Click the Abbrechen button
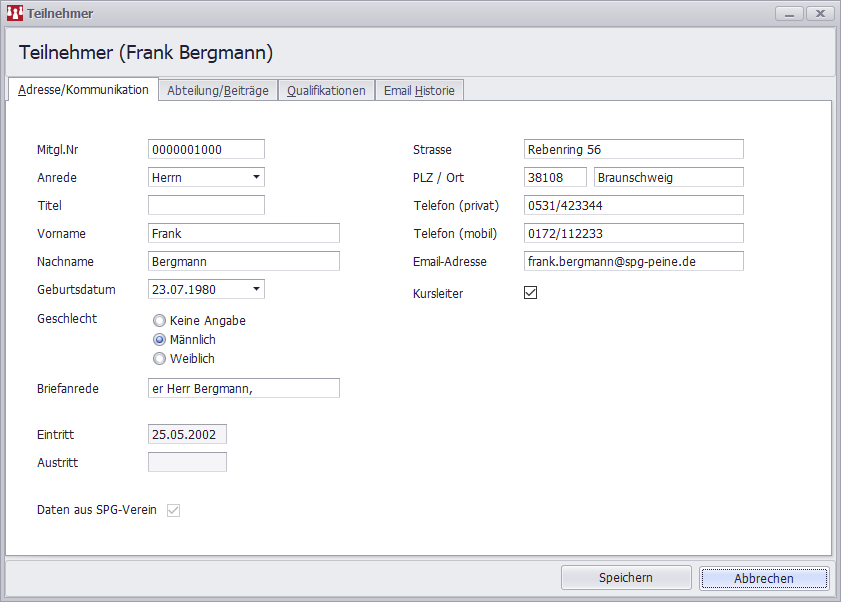The image size is (841, 602). [x=764, y=578]
